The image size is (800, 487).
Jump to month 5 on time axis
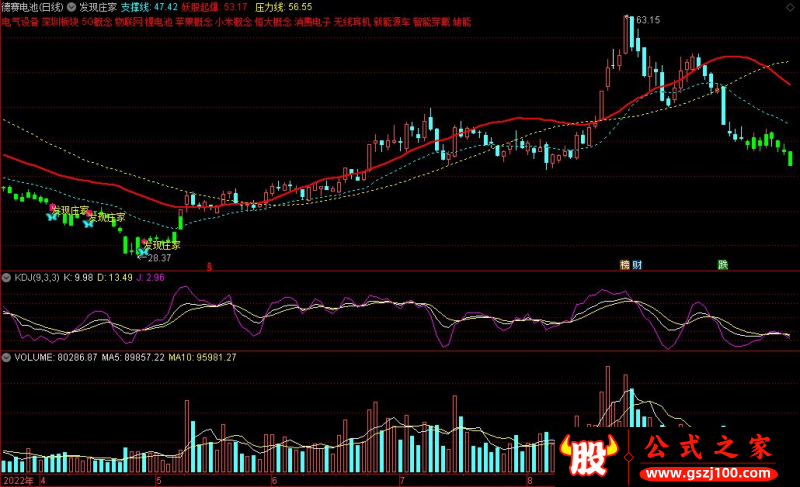pyautogui.click(x=159, y=481)
